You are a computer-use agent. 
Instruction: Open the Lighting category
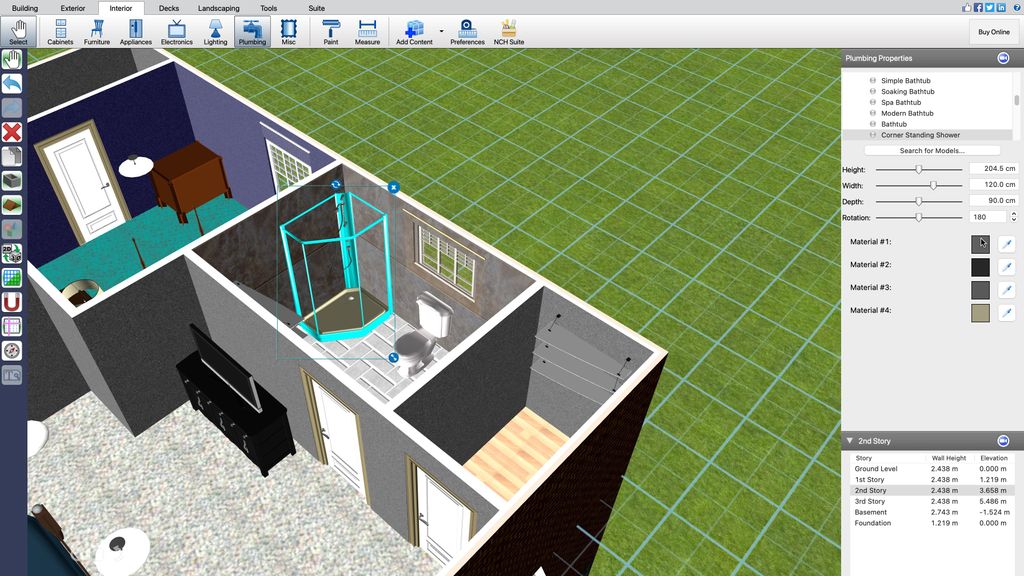215,30
